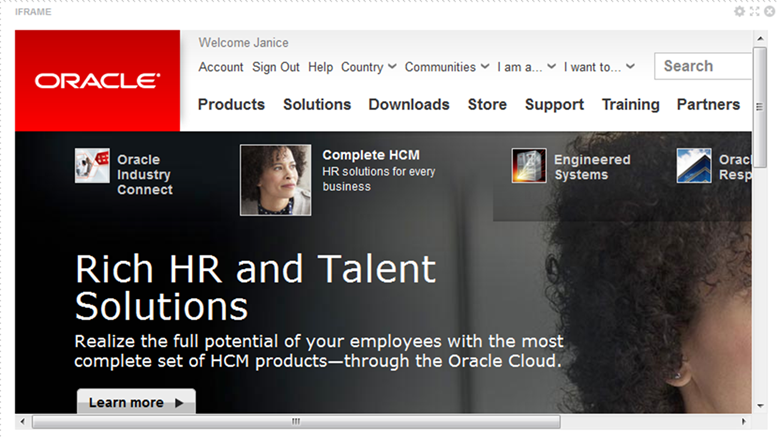Open the Help link

click(320, 67)
